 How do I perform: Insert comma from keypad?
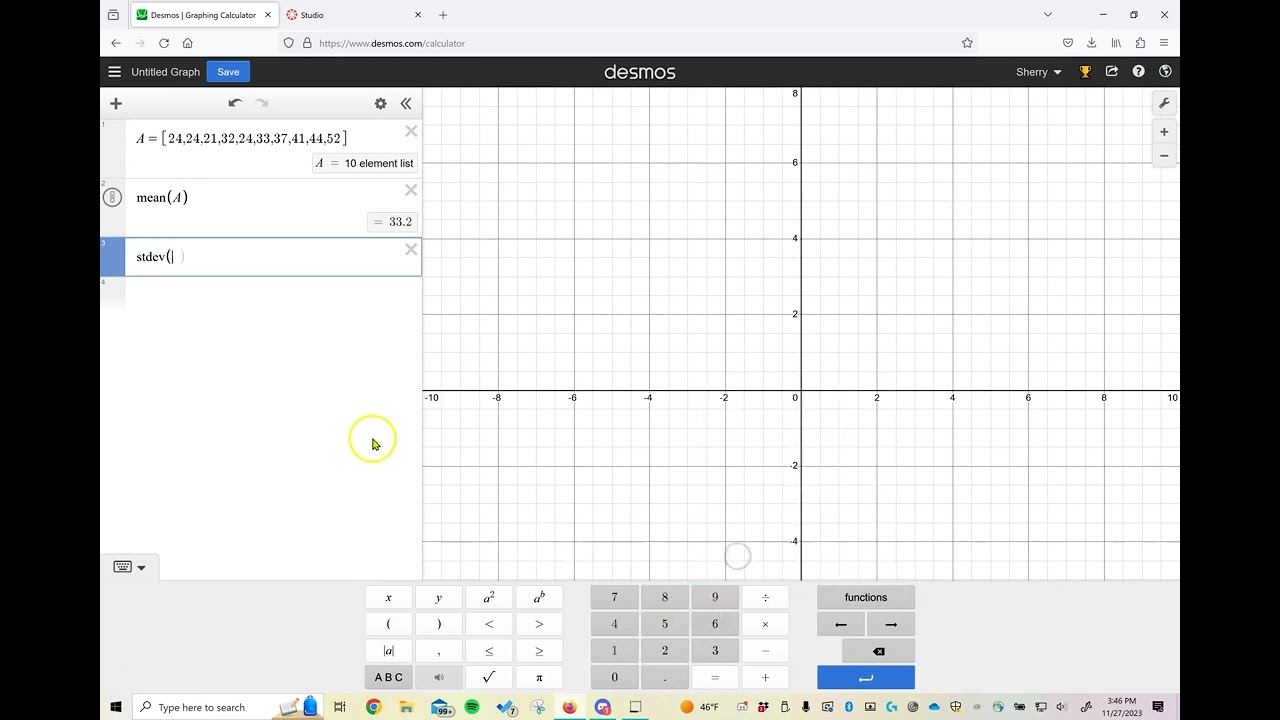tap(438, 651)
